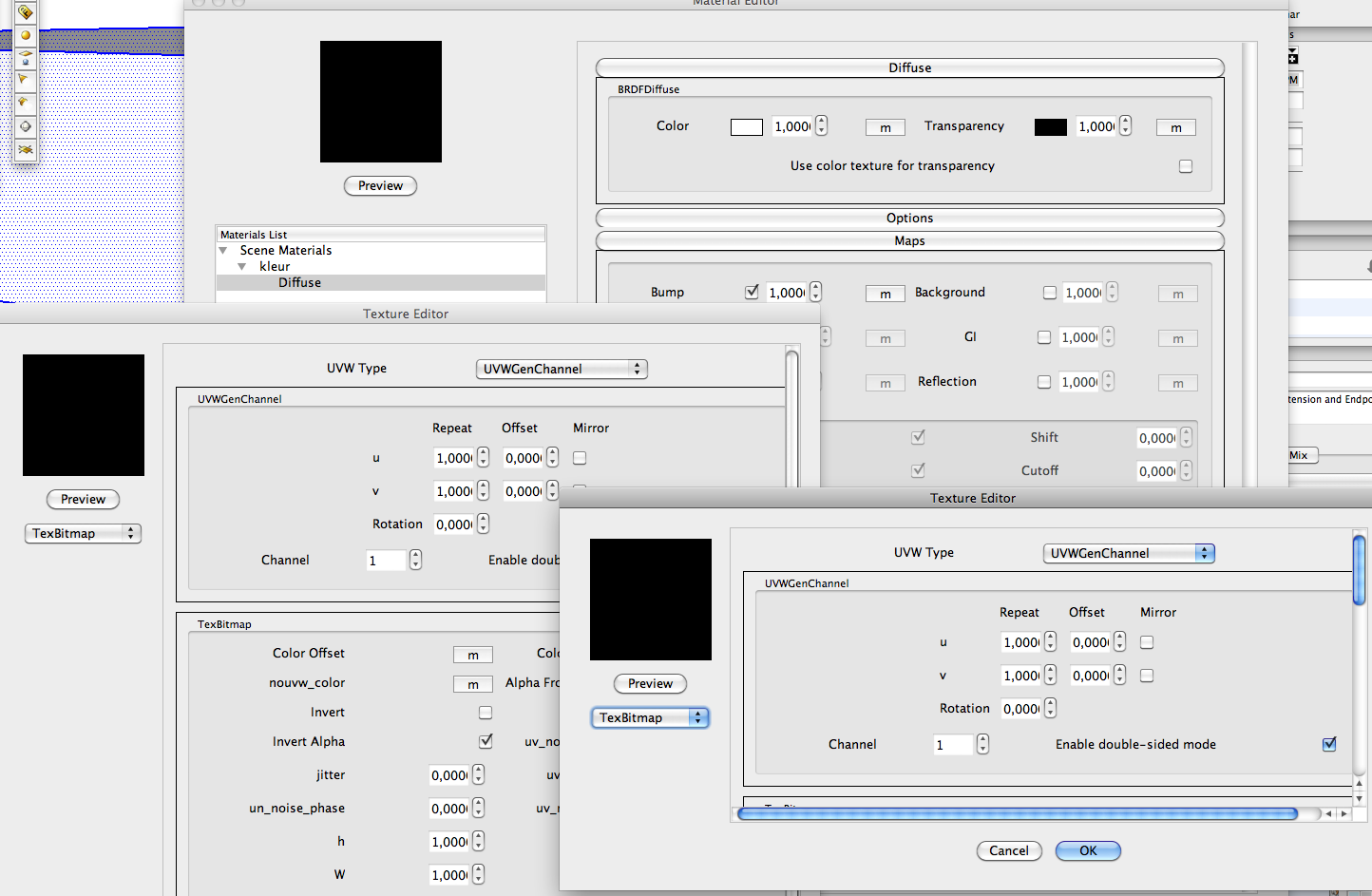Screen dimensions: 1372x896
Task: Click the Shift value field
Action: coord(1156,437)
